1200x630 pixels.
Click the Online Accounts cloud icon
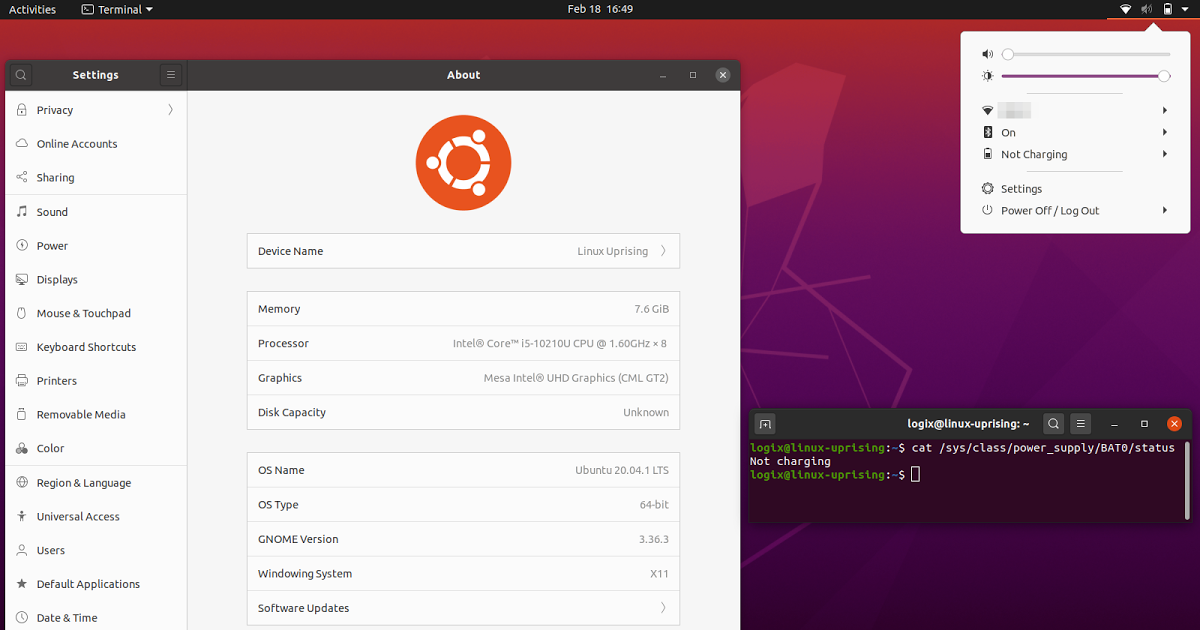(22, 144)
